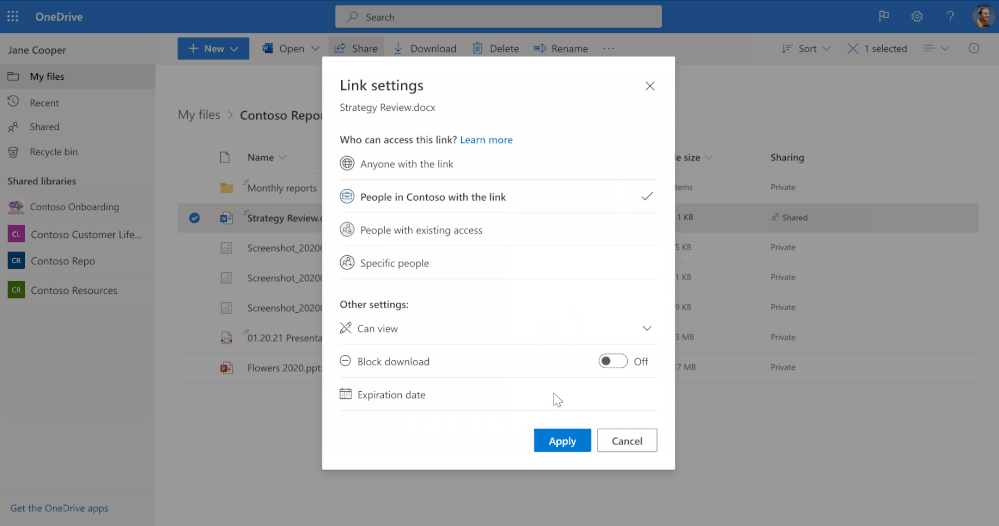
Task: Open the Learn more link
Action: pos(486,140)
